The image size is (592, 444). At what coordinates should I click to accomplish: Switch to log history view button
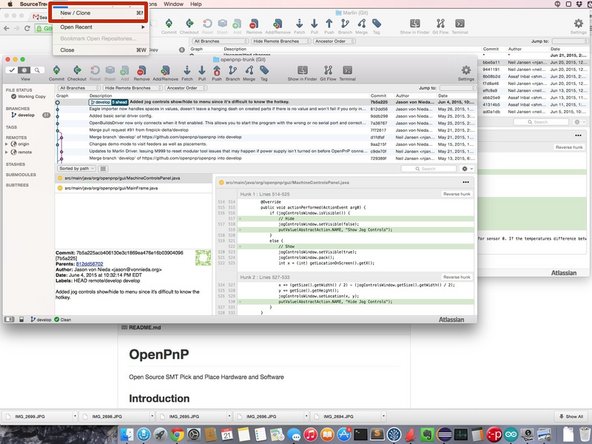tap(24, 70)
